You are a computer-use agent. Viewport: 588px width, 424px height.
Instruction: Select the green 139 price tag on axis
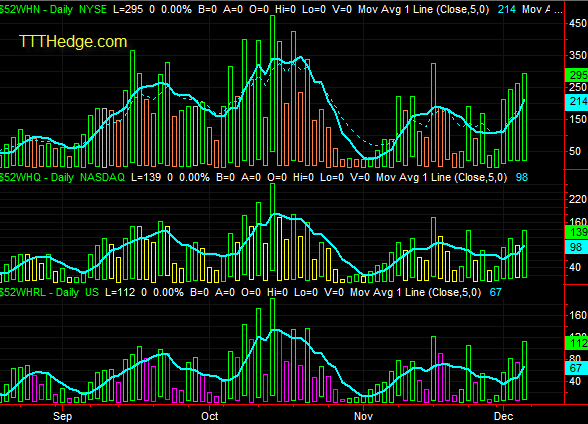pyautogui.click(x=577, y=232)
